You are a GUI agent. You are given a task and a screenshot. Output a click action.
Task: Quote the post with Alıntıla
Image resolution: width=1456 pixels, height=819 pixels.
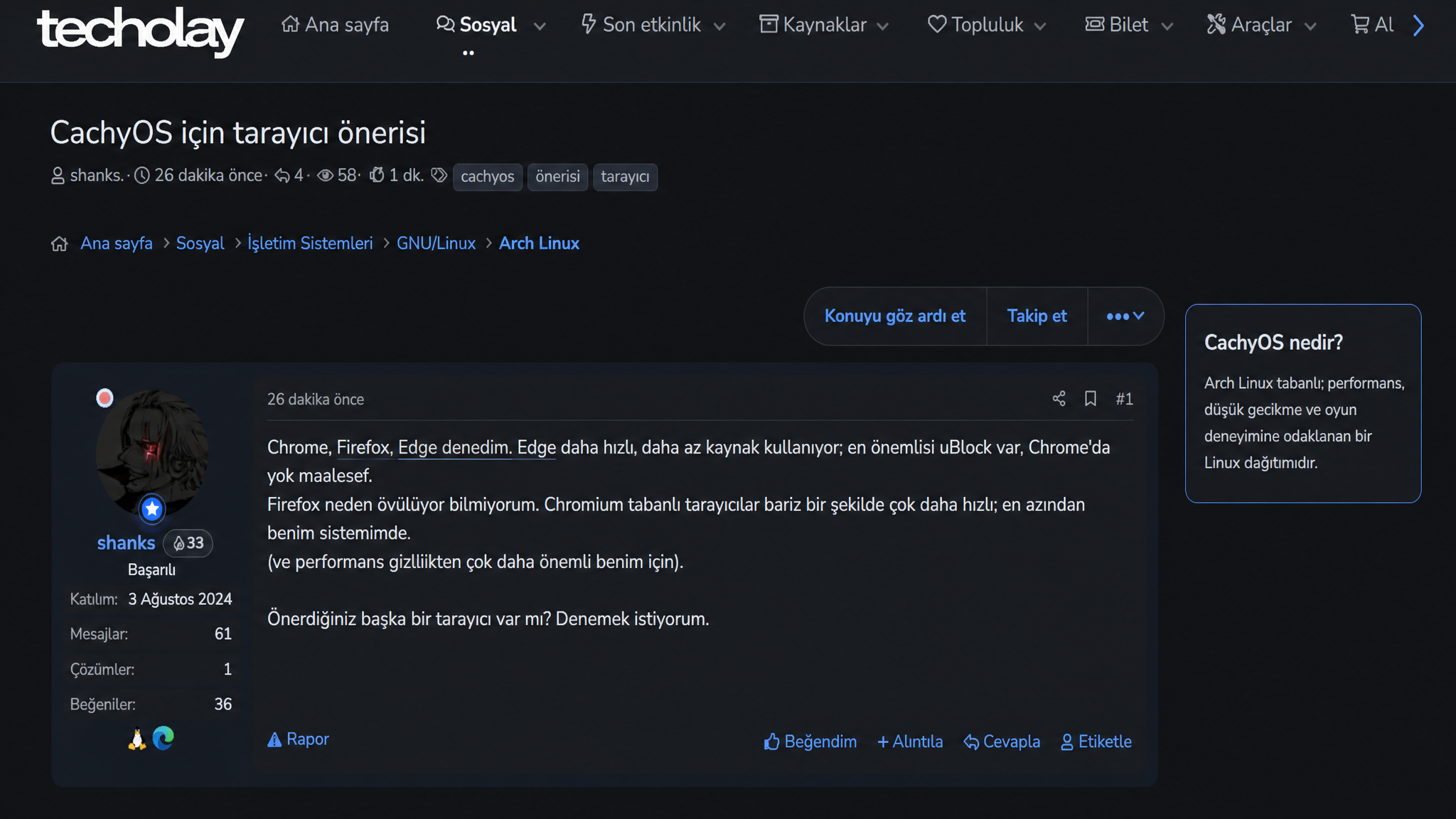tap(910, 742)
